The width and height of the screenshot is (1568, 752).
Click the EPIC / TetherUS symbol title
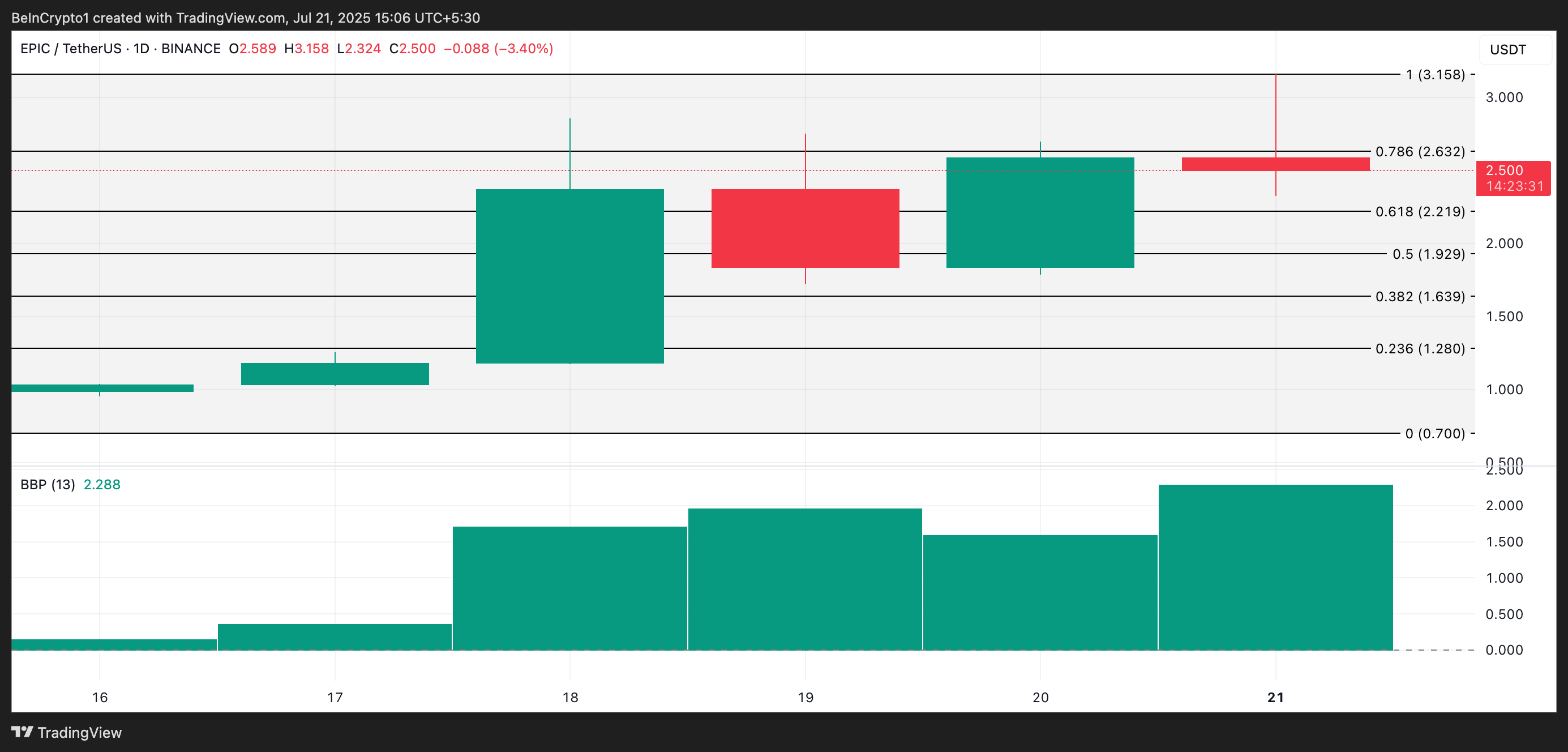pos(71,49)
